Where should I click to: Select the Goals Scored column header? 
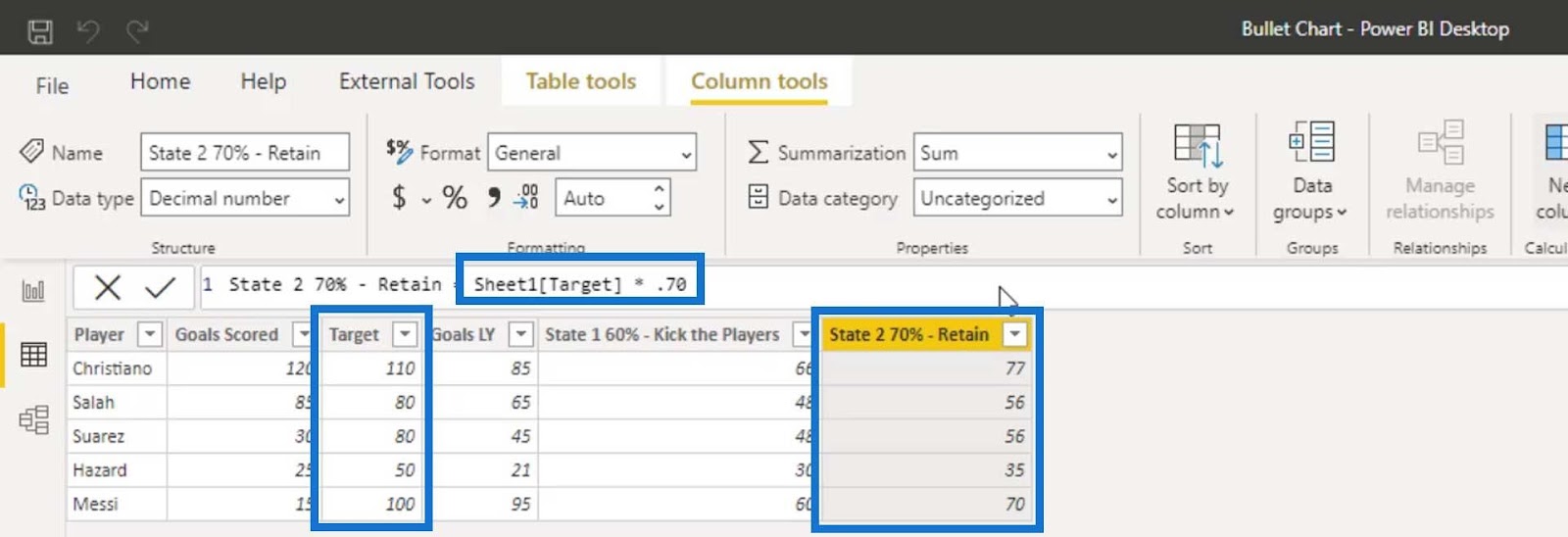coord(226,334)
